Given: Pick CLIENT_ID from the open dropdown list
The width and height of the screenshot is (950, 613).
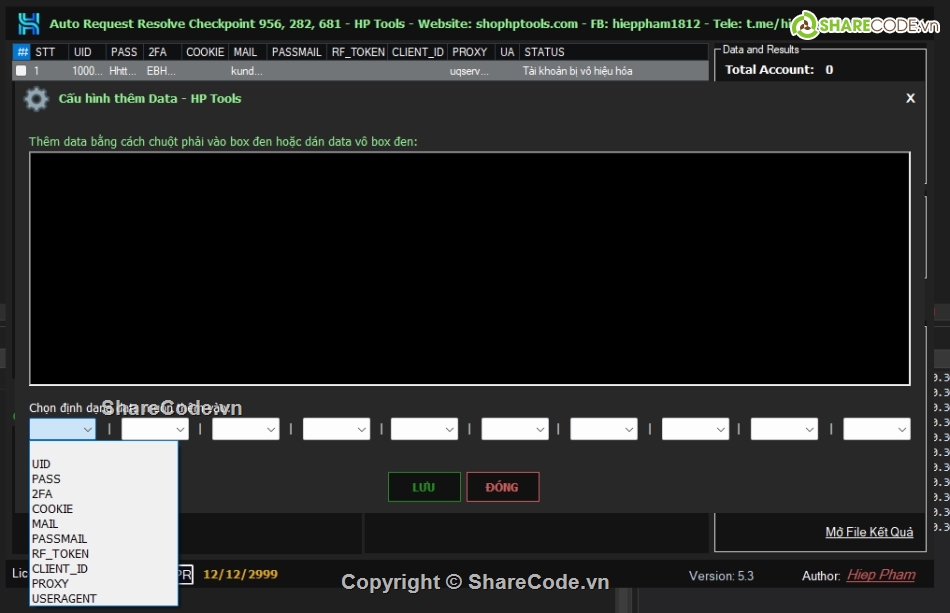Looking at the screenshot, I should click(104, 569).
